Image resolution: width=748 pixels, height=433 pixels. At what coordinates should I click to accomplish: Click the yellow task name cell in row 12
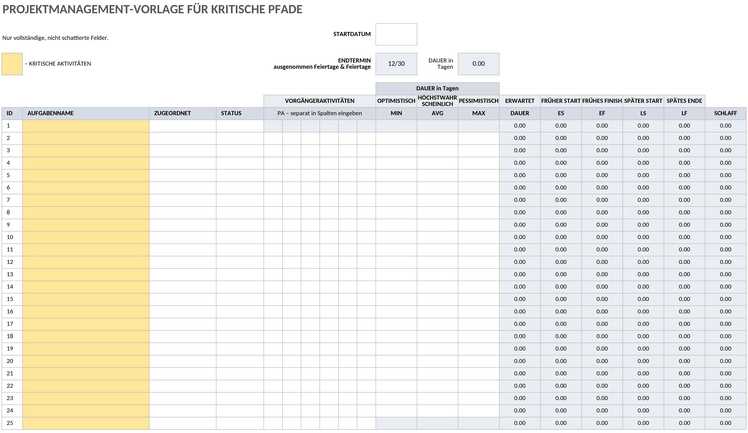tap(86, 262)
